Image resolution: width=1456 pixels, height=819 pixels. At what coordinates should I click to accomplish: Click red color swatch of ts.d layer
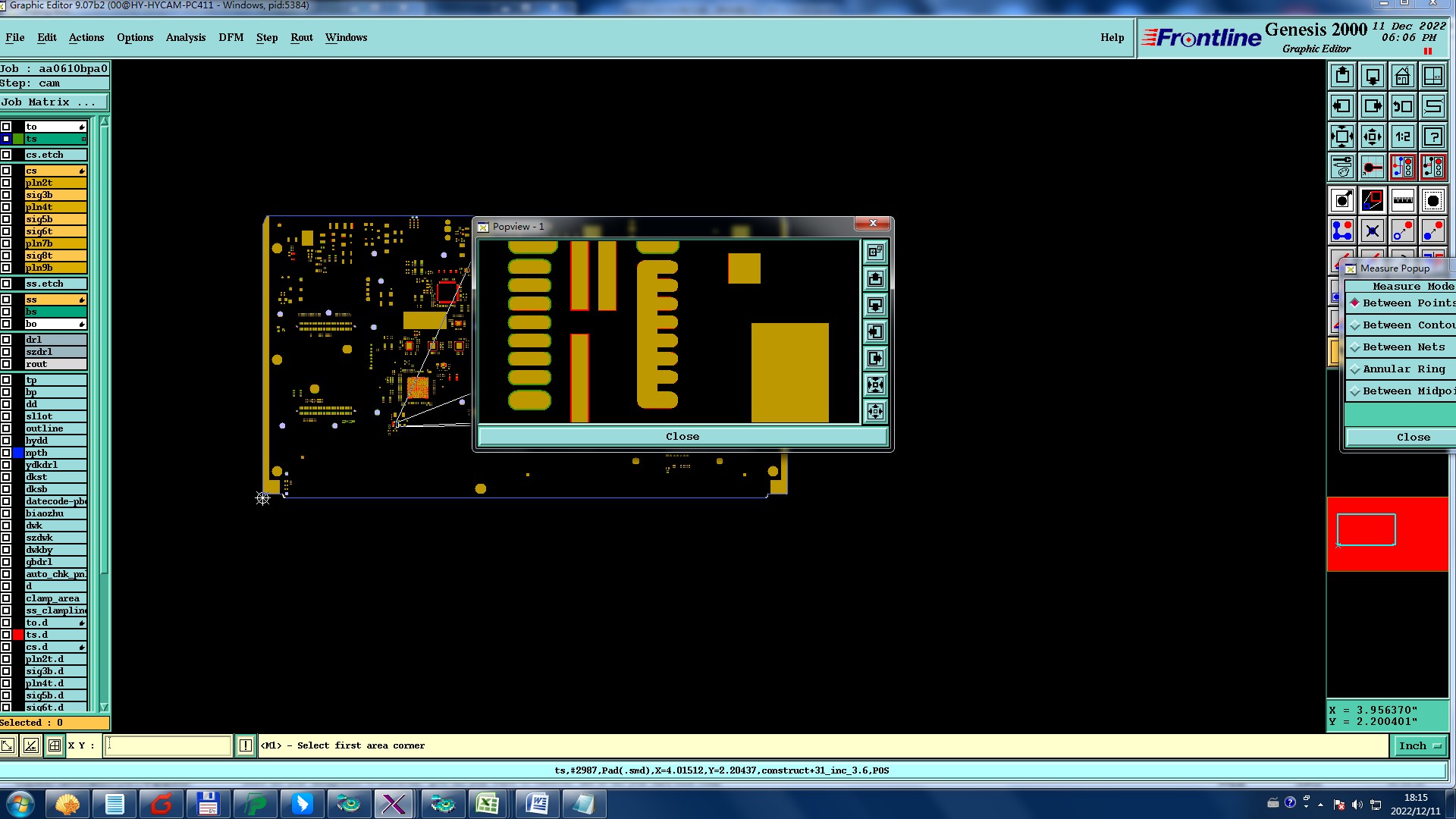(x=18, y=635)
